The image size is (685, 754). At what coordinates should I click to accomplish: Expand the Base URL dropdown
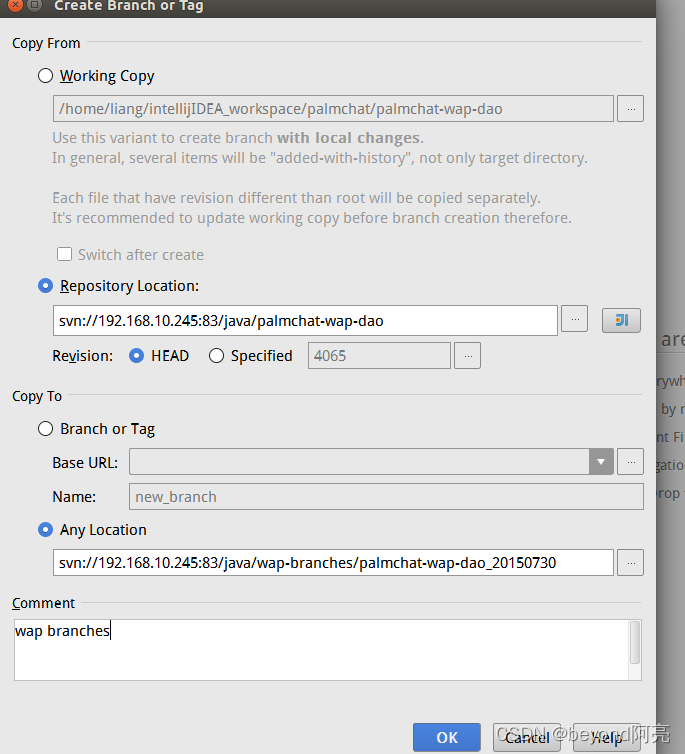tap(601, 462)
